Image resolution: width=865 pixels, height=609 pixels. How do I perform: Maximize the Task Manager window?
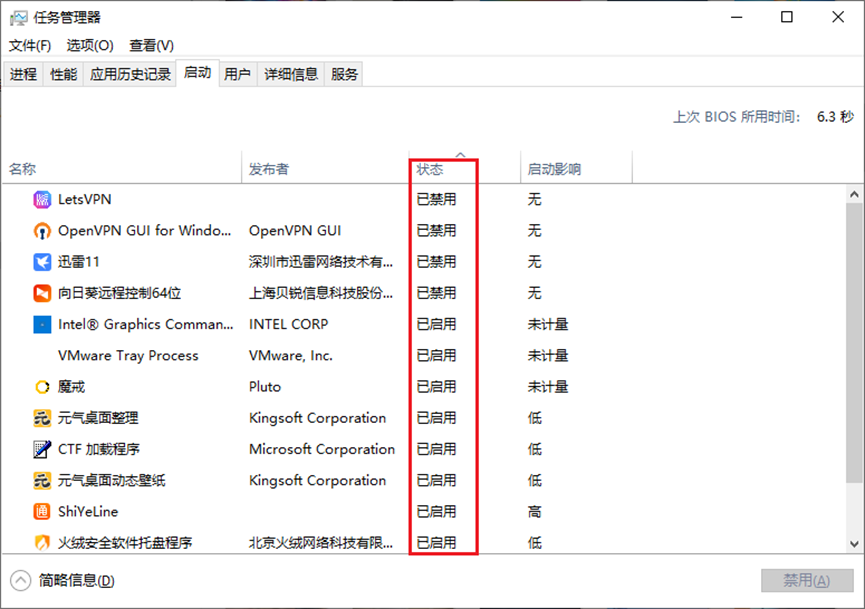coord(787,17)
